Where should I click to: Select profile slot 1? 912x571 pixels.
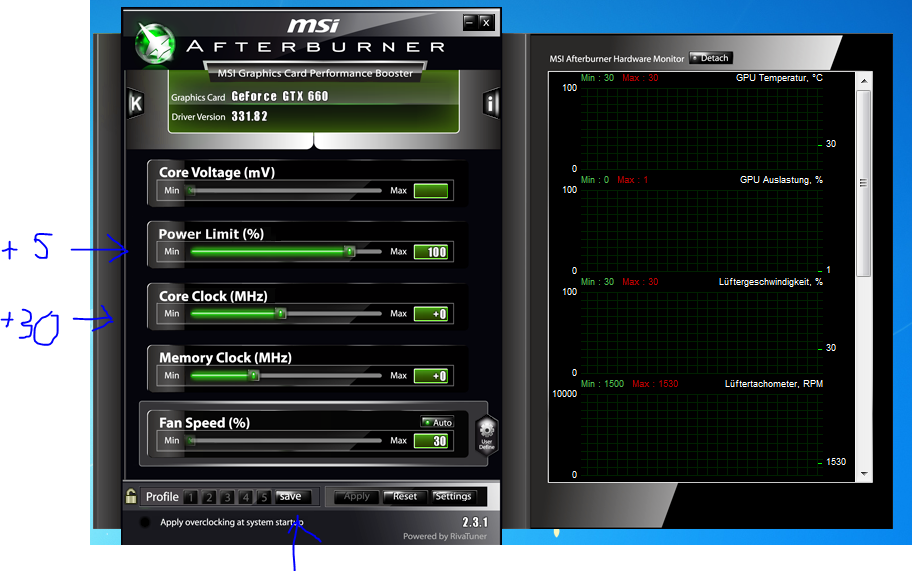pos(190,497)
